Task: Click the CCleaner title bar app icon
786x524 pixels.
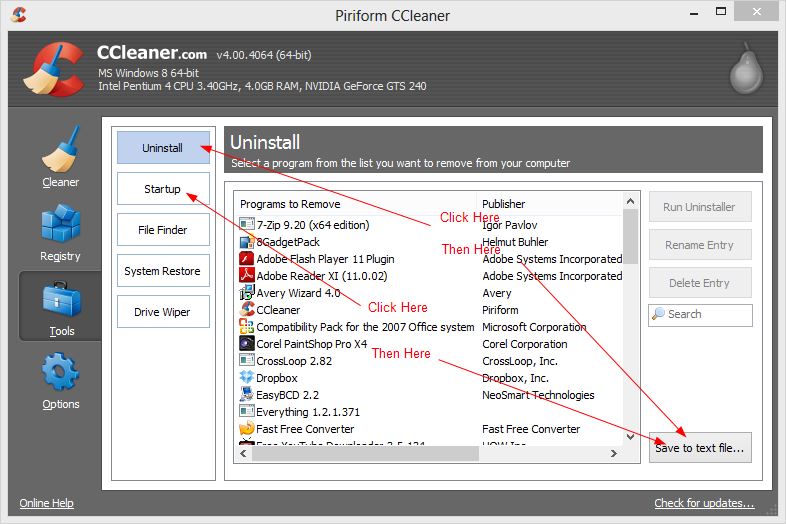Action: (x=19, y=15)
